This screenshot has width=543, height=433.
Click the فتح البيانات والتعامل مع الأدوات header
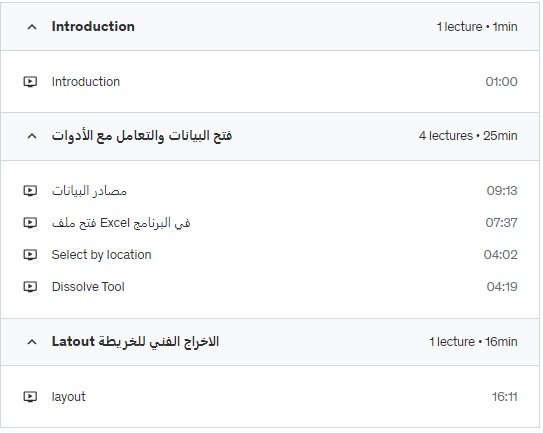click(x=142, y=136)
